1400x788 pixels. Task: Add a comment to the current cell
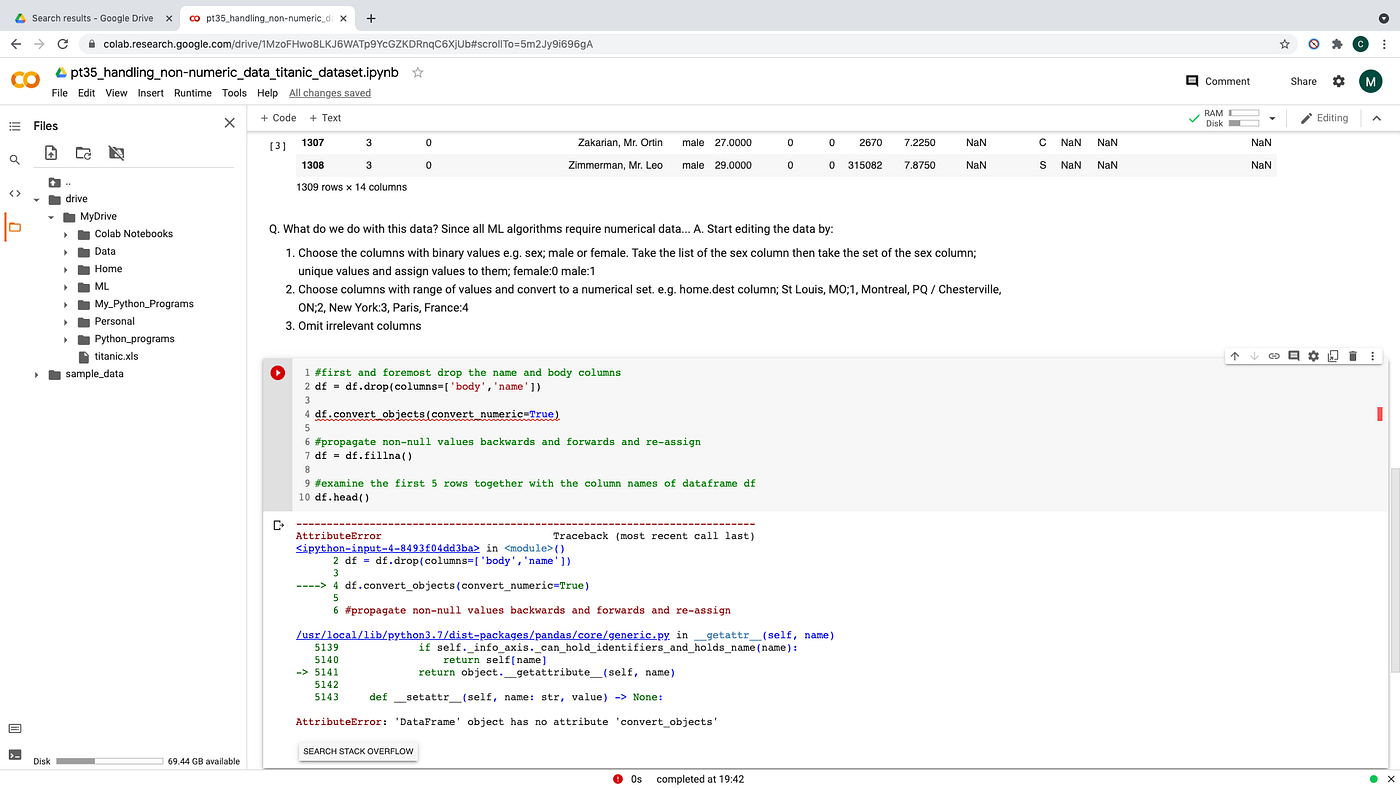coord(1293,355)
